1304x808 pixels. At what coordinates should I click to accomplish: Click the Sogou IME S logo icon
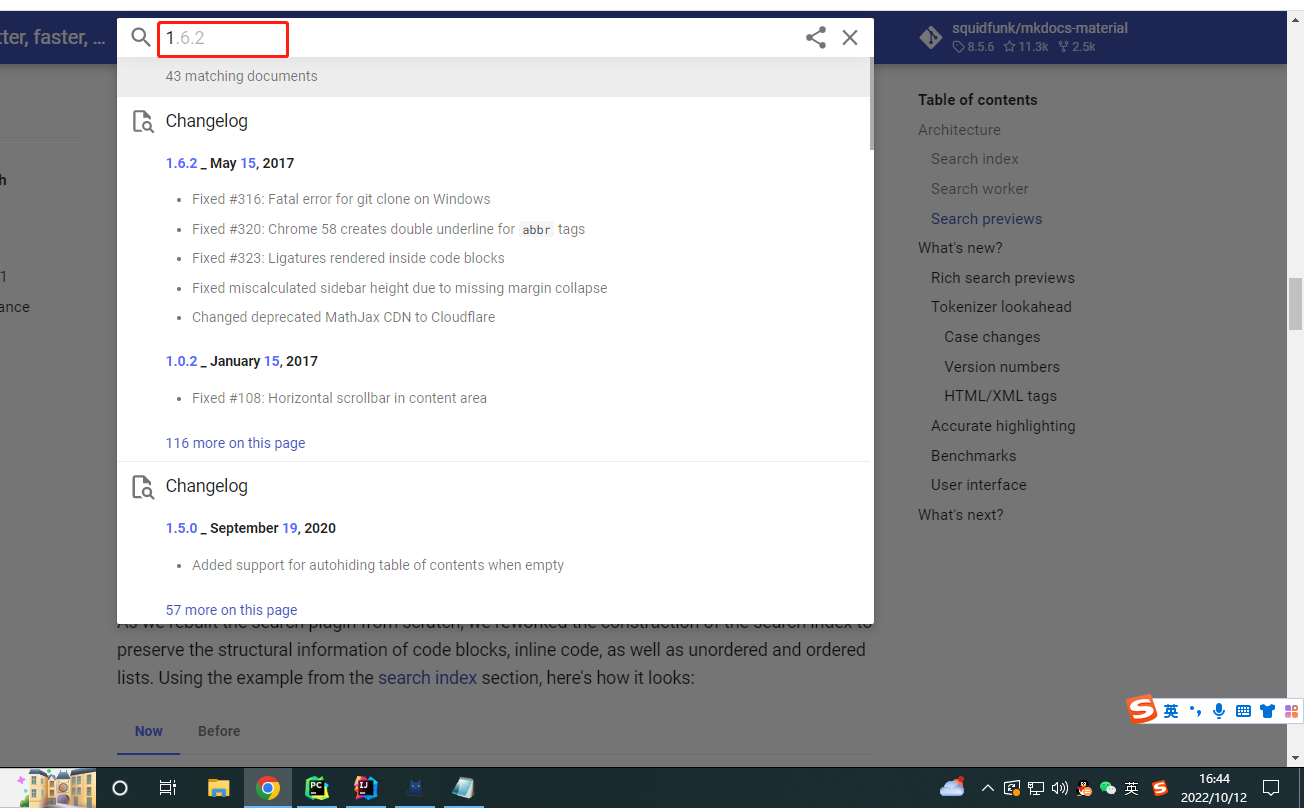coord(1142,710)
